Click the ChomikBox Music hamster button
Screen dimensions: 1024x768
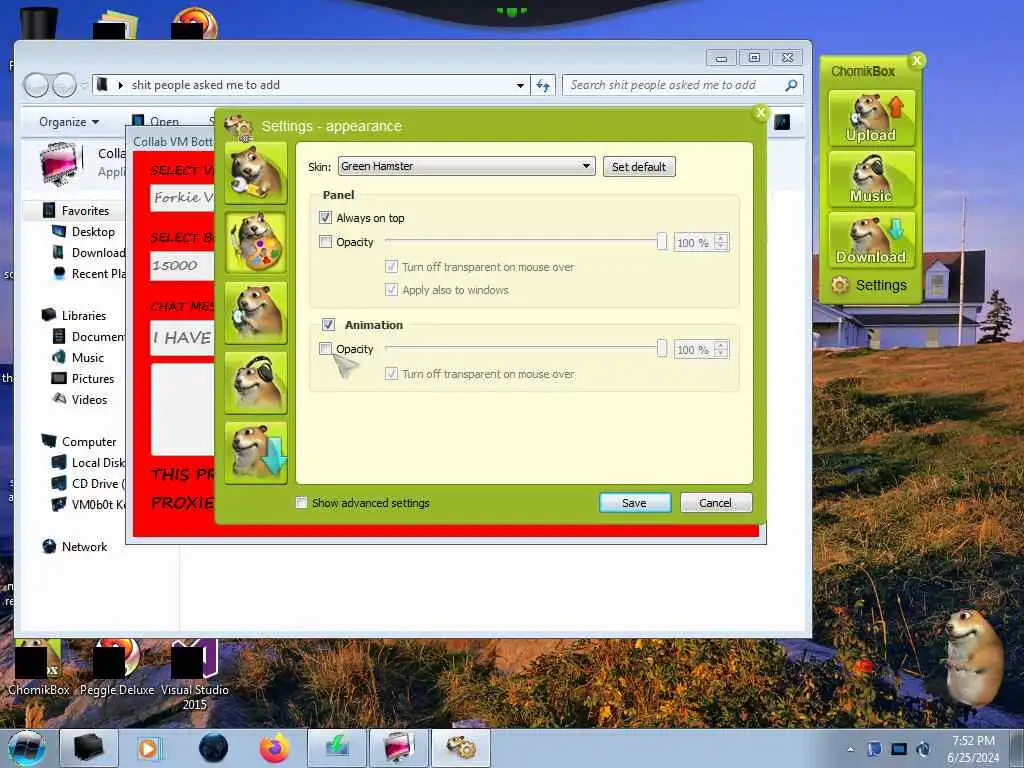(871, 179)
